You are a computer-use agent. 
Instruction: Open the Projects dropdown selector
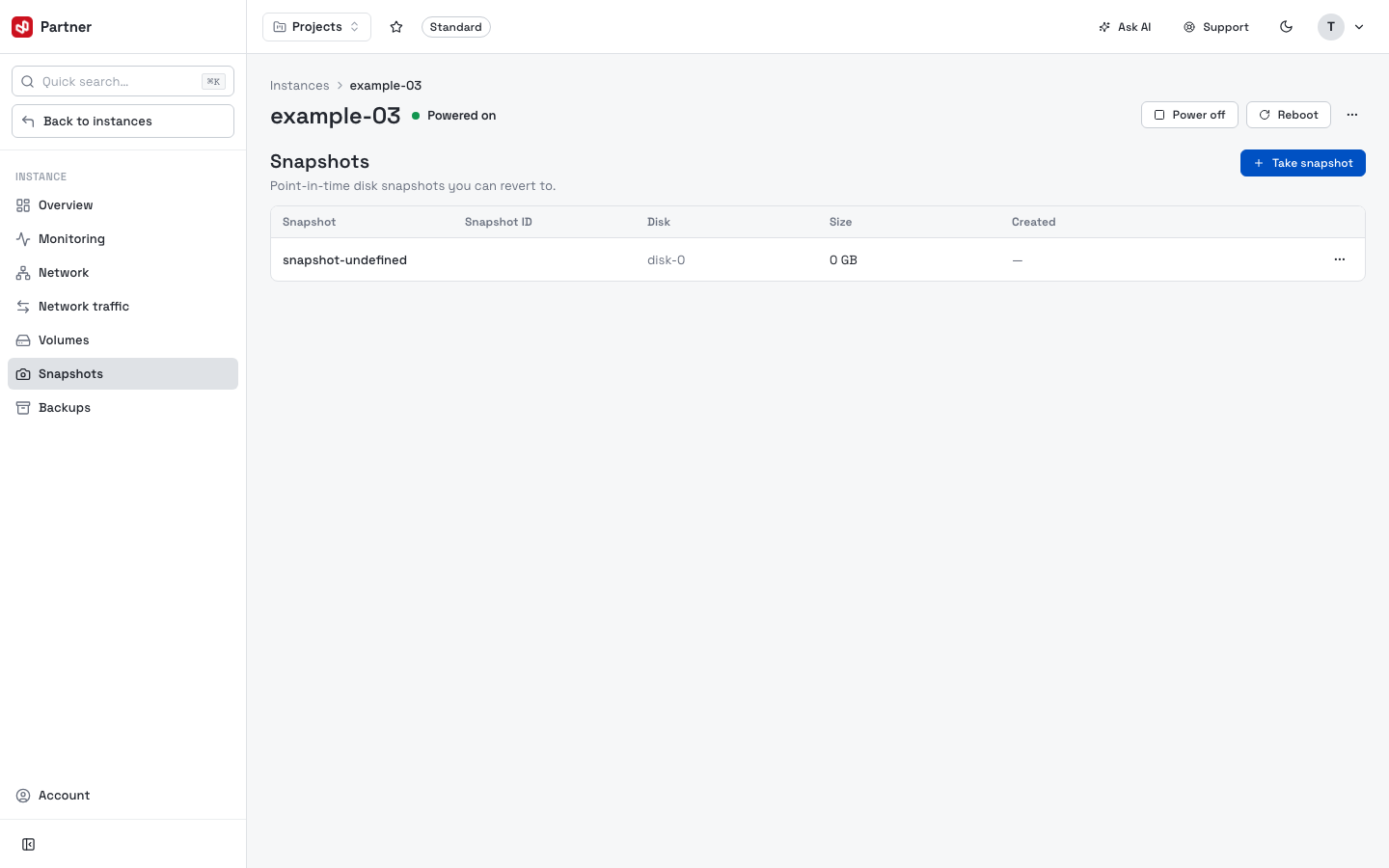coord(316,27)
